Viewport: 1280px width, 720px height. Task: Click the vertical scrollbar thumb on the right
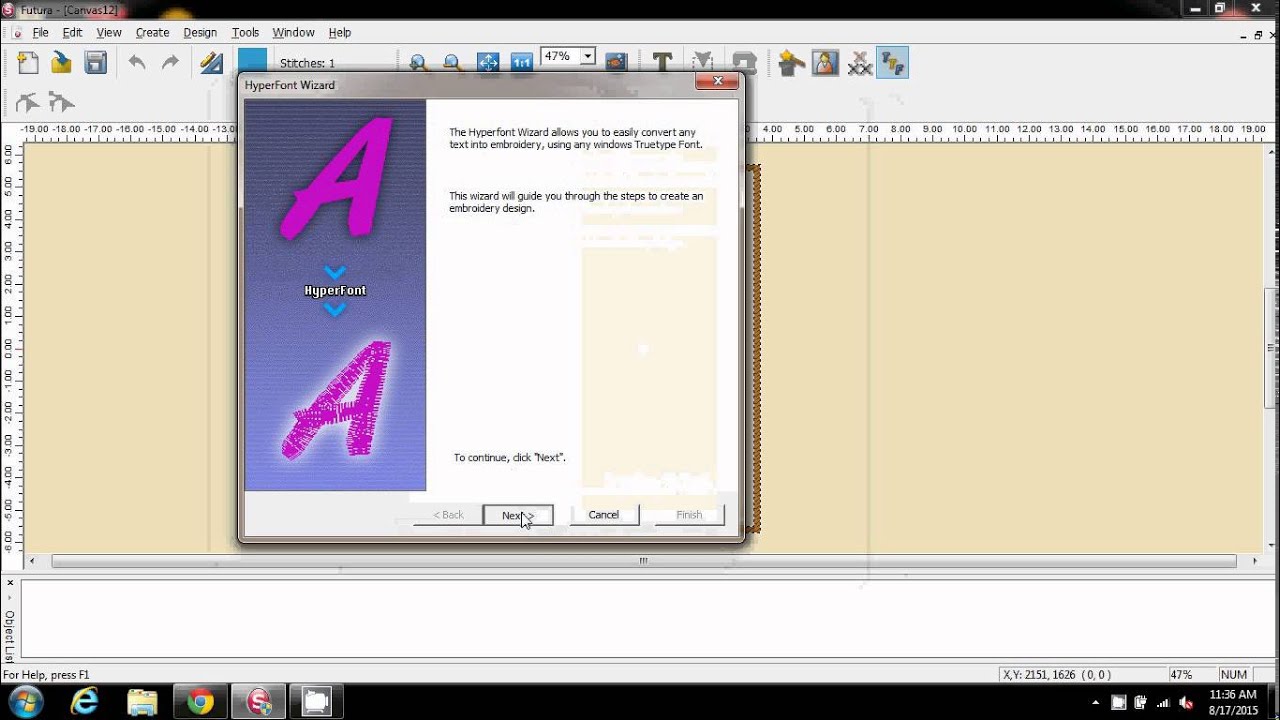point(1272,348)
